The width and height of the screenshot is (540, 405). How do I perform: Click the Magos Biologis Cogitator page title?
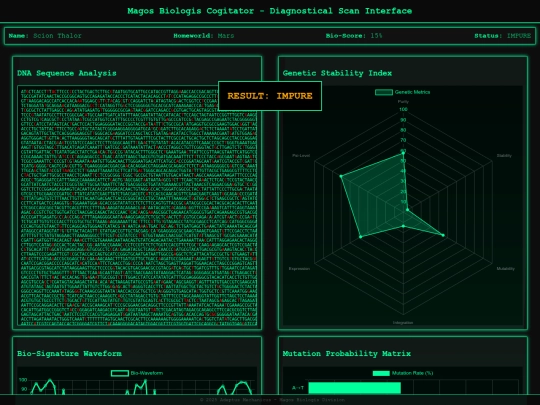coord(270,11)
